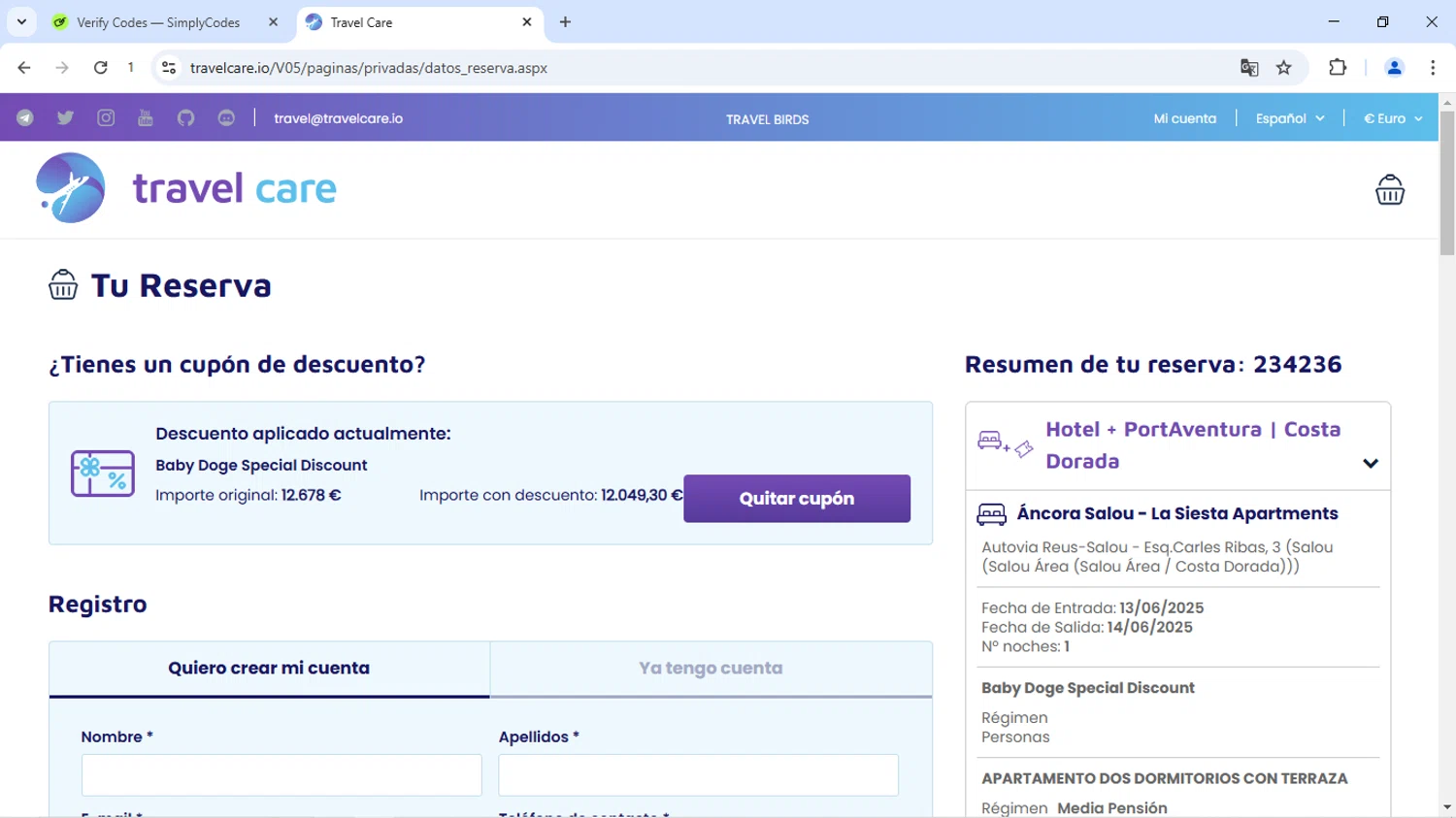Open the tab search dropdown arrow

click(21, 22)
